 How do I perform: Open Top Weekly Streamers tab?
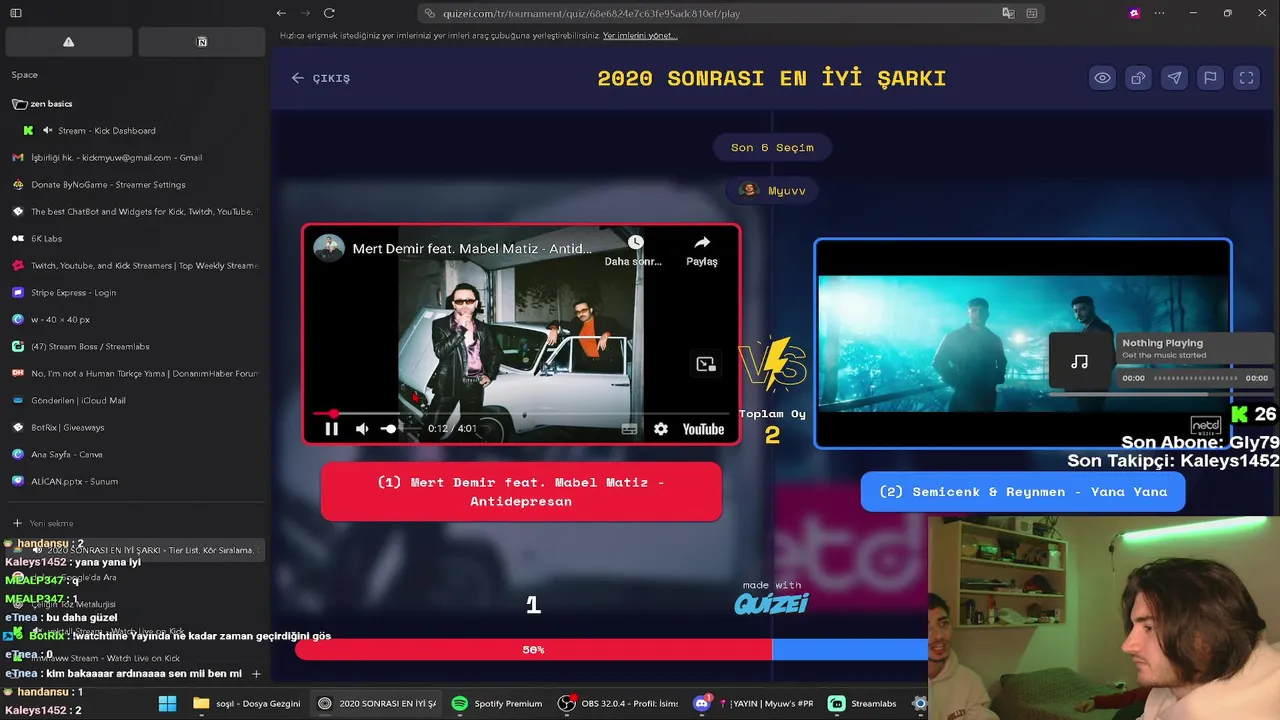(x=135, y=266)
